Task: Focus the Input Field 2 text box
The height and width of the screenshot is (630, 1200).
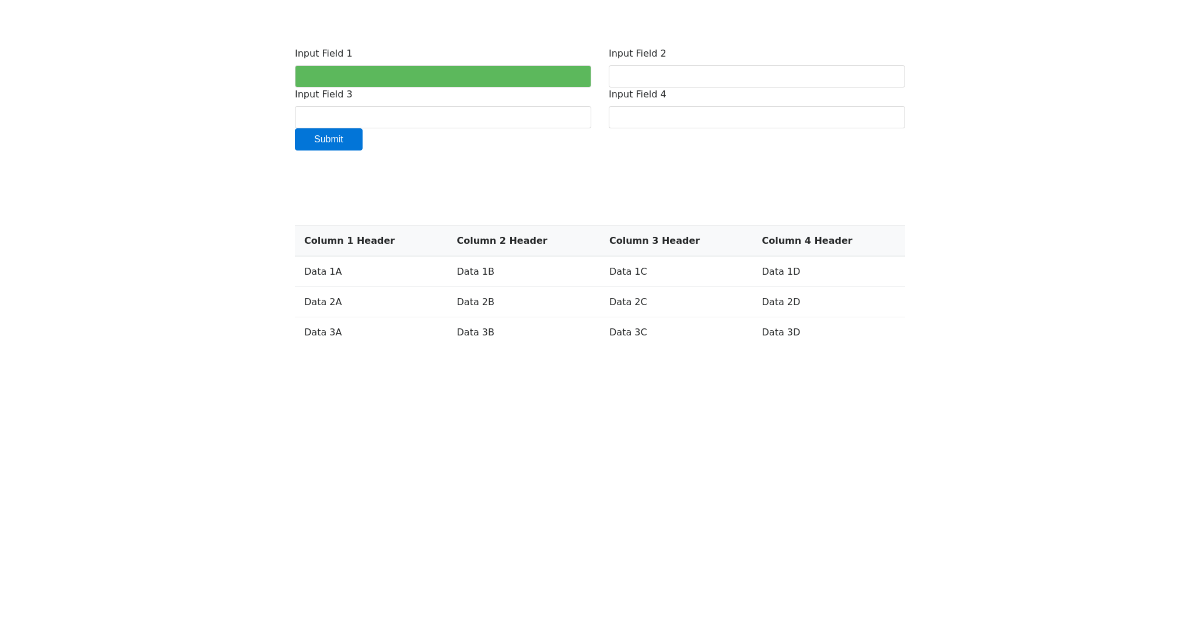Action: click(756, 76)
